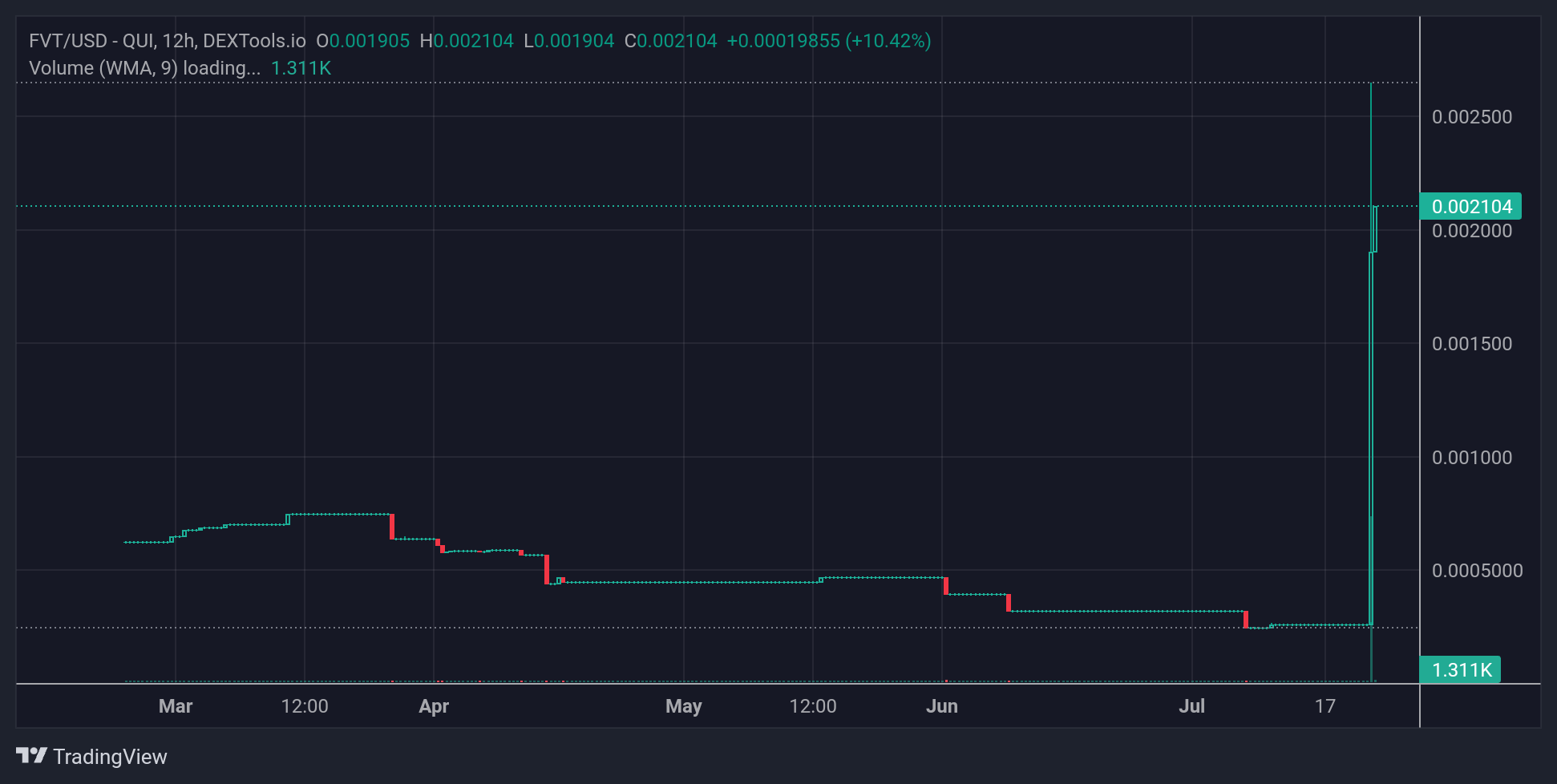Click the 17 date label on time axis
Viewport: 1557px width, 784px height.
click(x=1325, y=706)
